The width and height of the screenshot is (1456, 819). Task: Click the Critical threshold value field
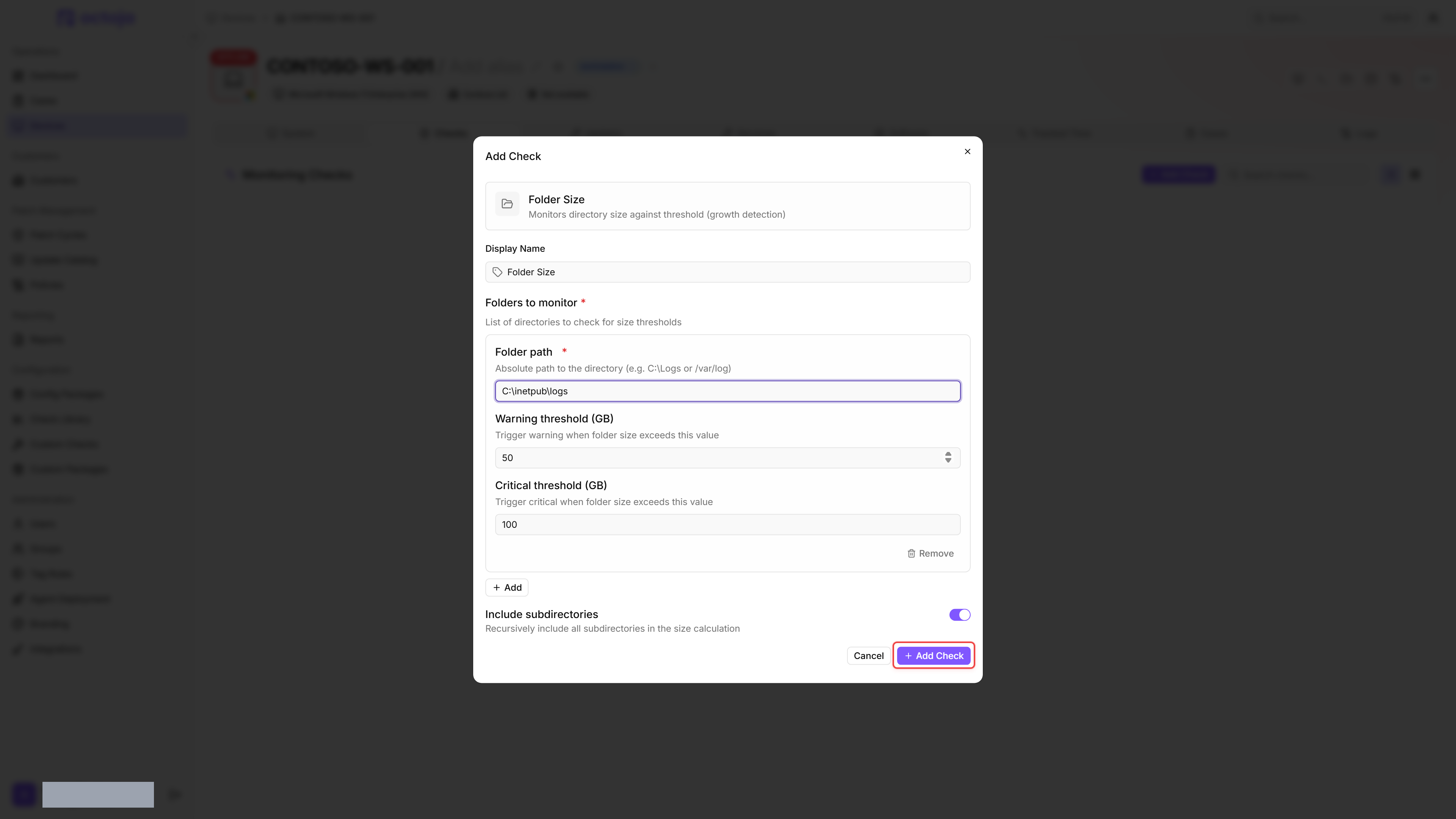click(x=728, y=524)
